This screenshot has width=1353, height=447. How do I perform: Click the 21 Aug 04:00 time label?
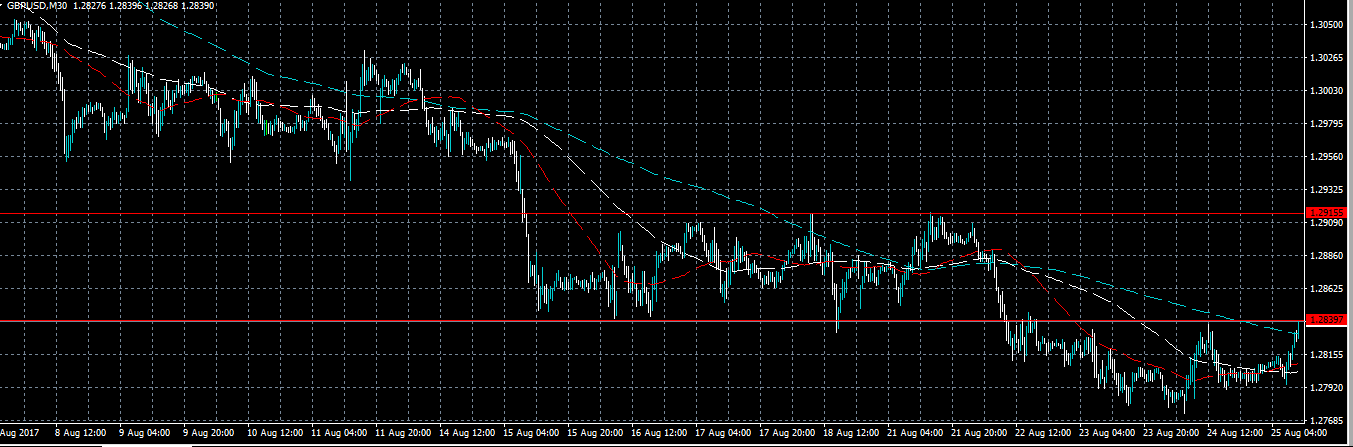pos(914,435)
